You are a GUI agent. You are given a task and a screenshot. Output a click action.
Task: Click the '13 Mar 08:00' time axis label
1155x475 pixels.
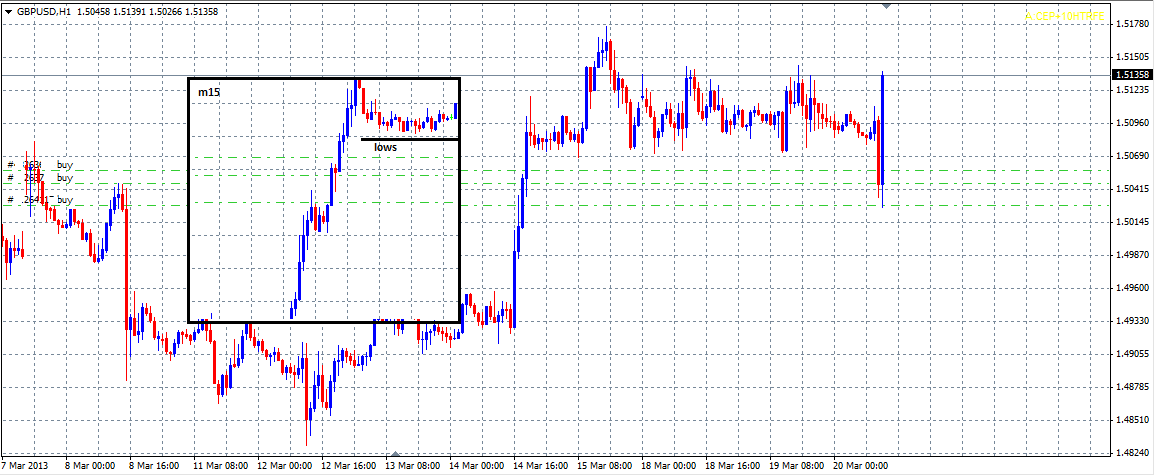(414, 466)
